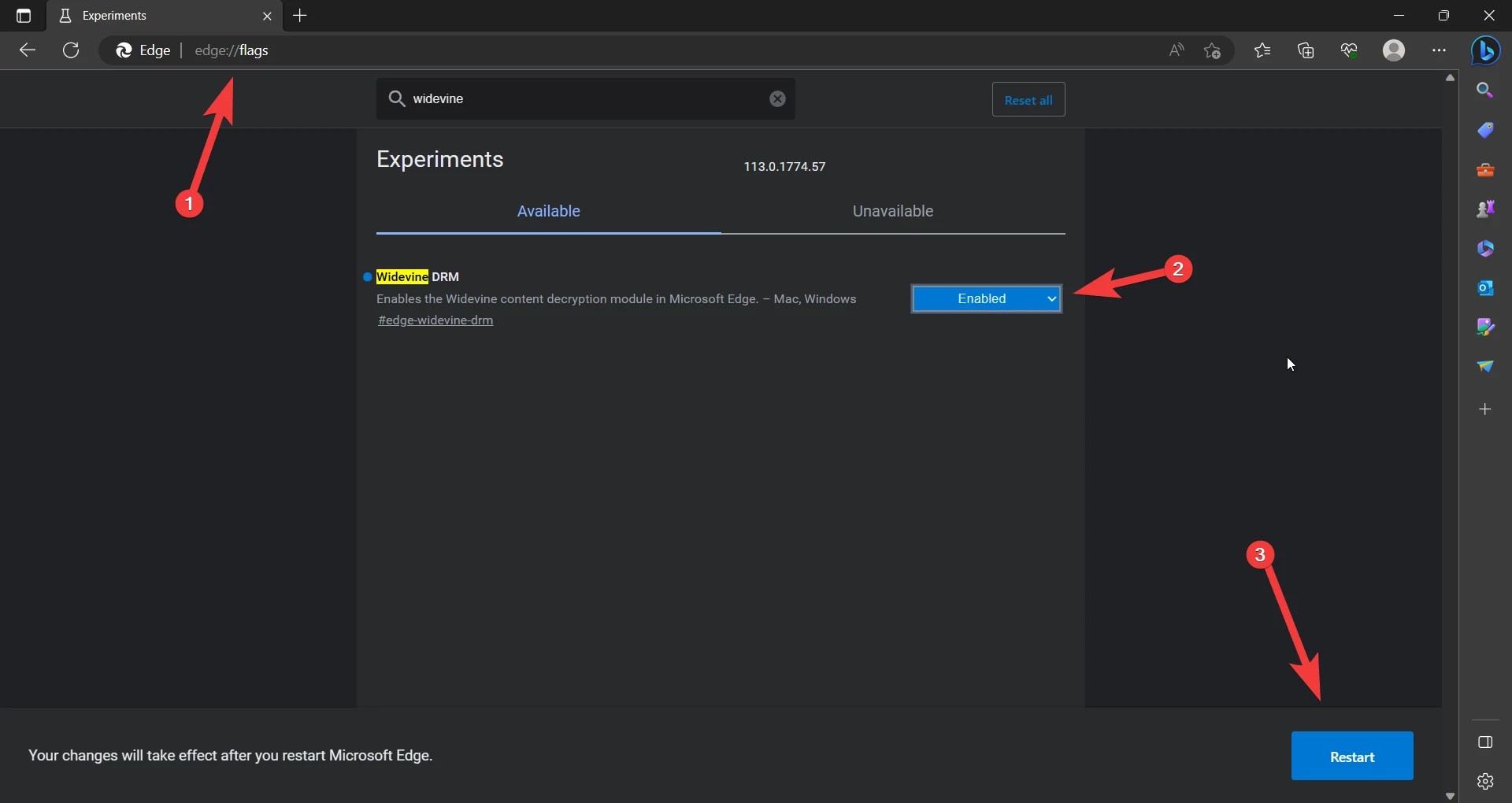Image resolution: width=1512 pixels, height=803 pixels.
Task: Click the plus icon to customize sidebar
Action: click(x=1485, y=409)
